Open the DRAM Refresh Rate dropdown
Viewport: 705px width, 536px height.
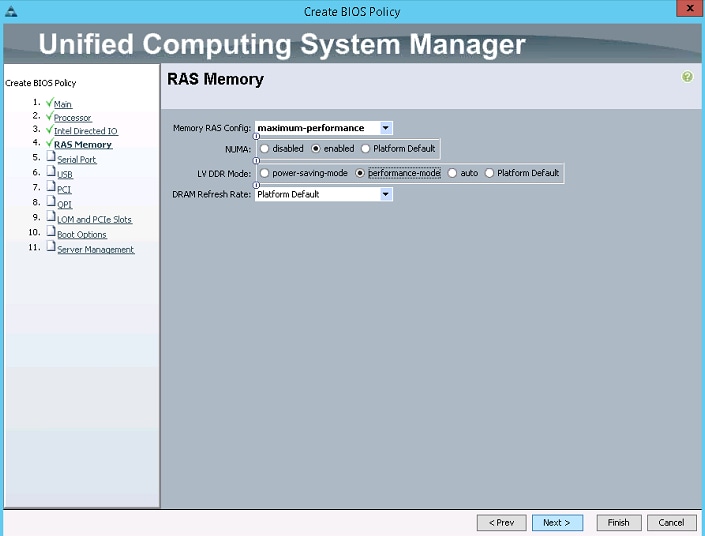(386, 194)
